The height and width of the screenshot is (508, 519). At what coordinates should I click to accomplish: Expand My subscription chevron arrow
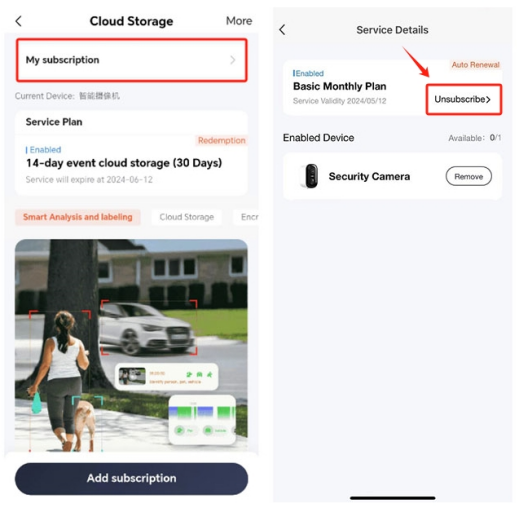[x=233, y=60]
